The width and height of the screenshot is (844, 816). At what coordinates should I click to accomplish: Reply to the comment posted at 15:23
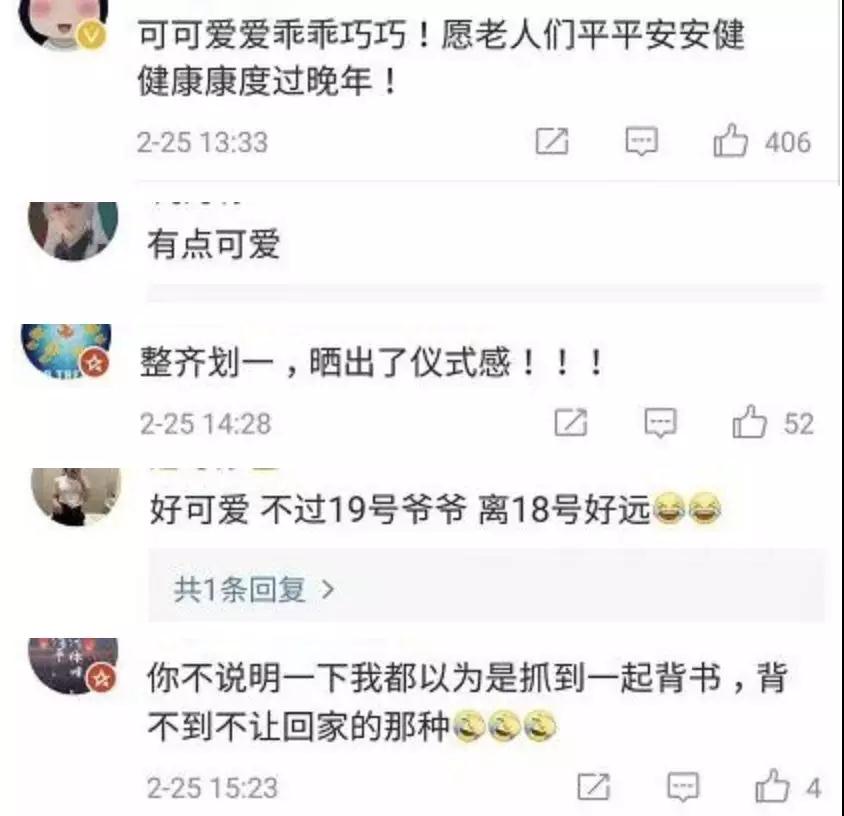683,786
